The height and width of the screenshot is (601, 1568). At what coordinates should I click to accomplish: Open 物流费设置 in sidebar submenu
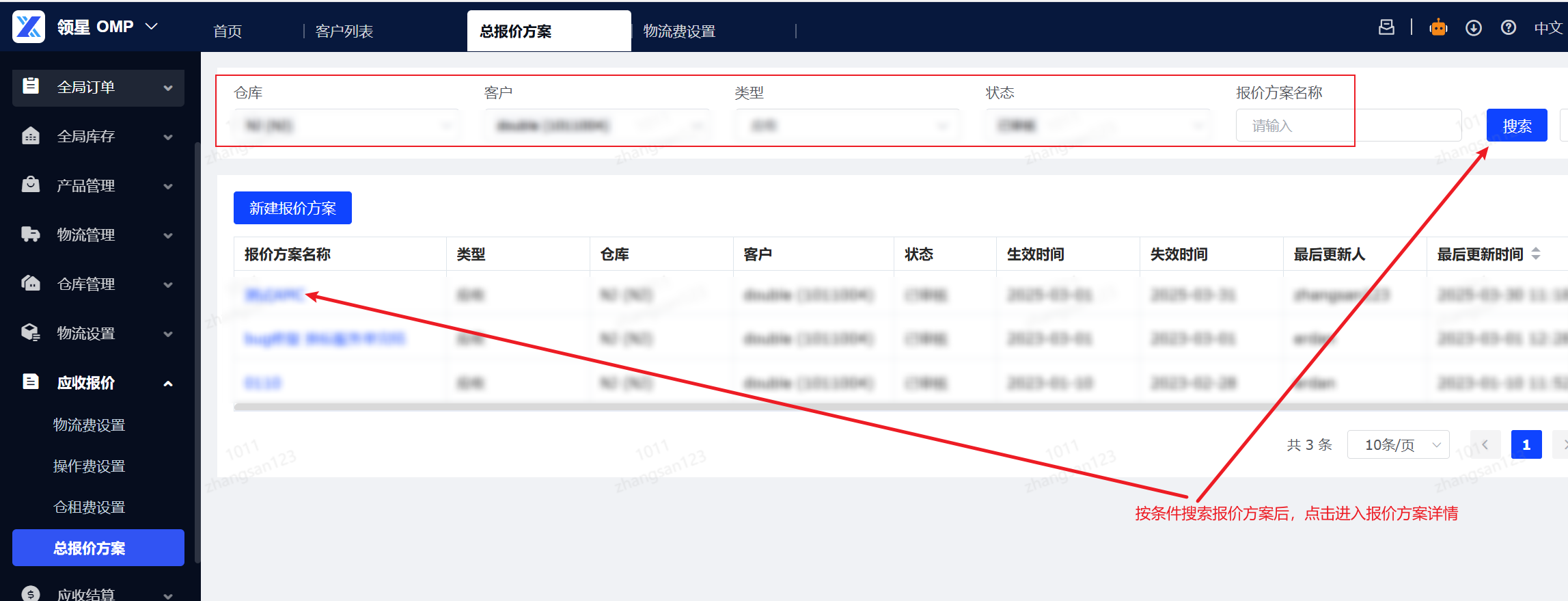coord(90,425)
